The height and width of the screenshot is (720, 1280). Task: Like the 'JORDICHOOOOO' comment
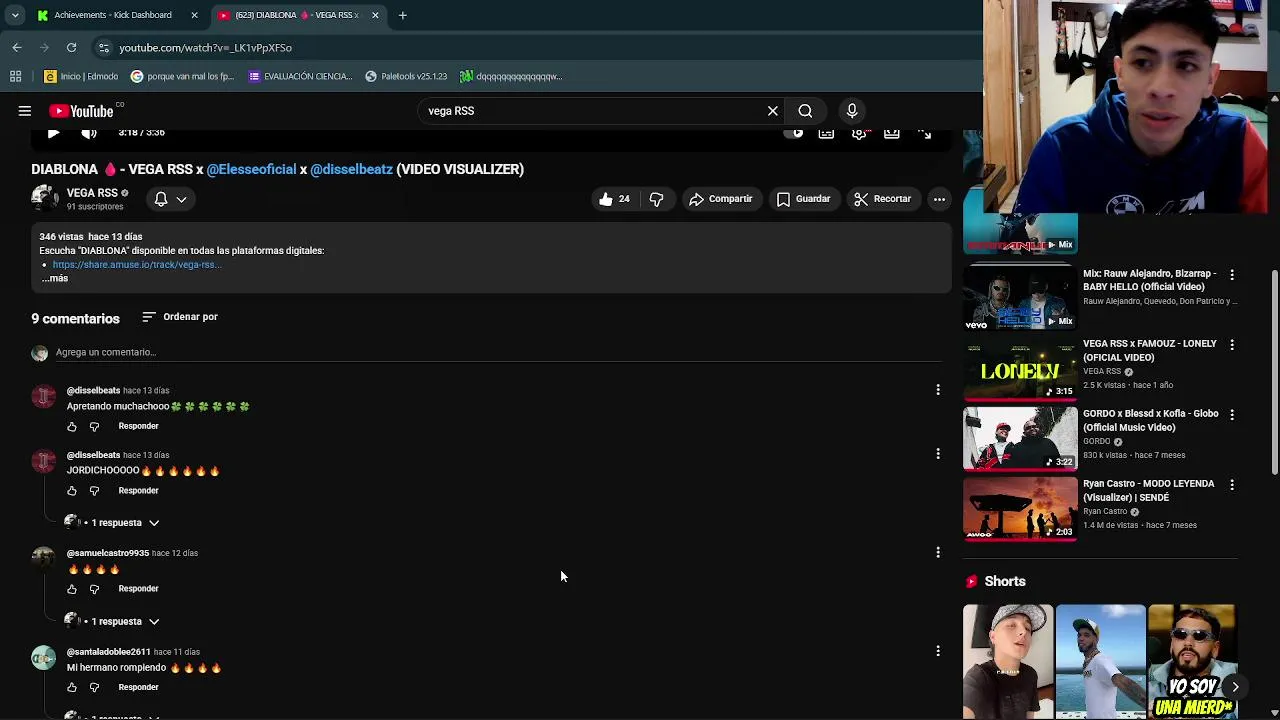tap(72, 491)
